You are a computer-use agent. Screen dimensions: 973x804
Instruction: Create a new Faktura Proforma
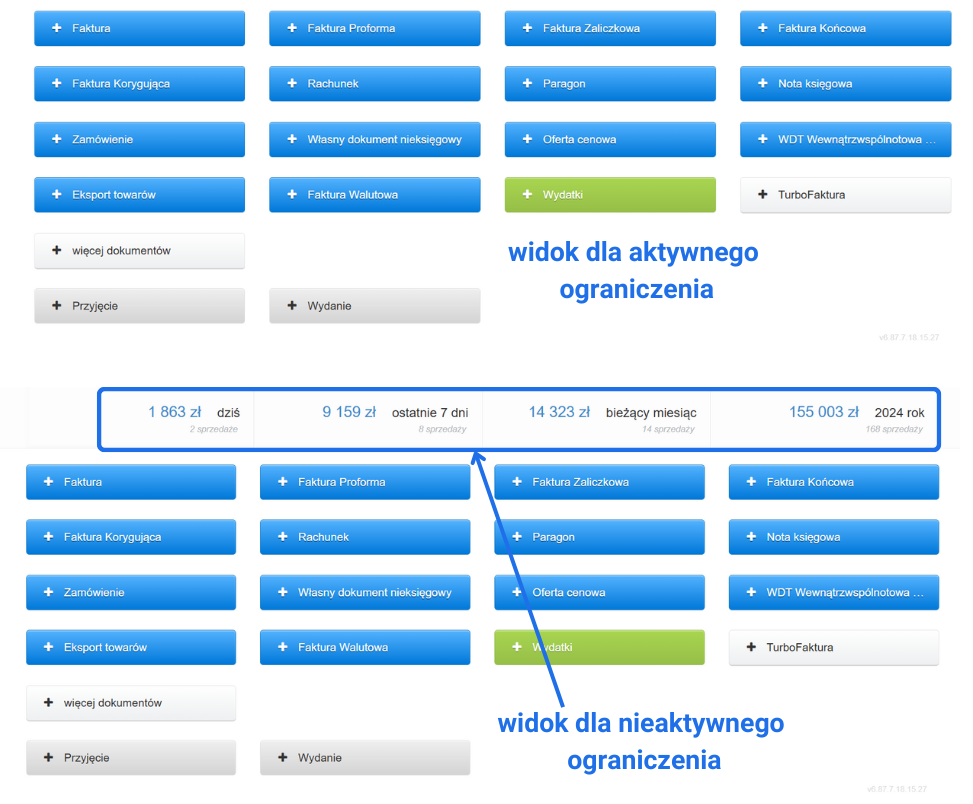(x=374, y=28)
